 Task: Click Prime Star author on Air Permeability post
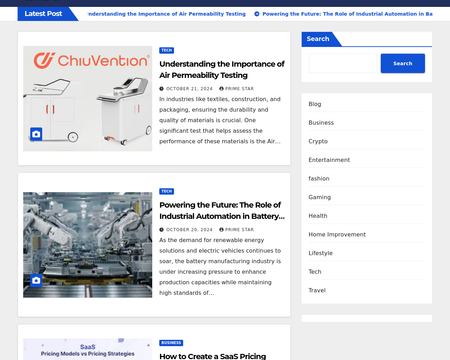click(239, 89)
